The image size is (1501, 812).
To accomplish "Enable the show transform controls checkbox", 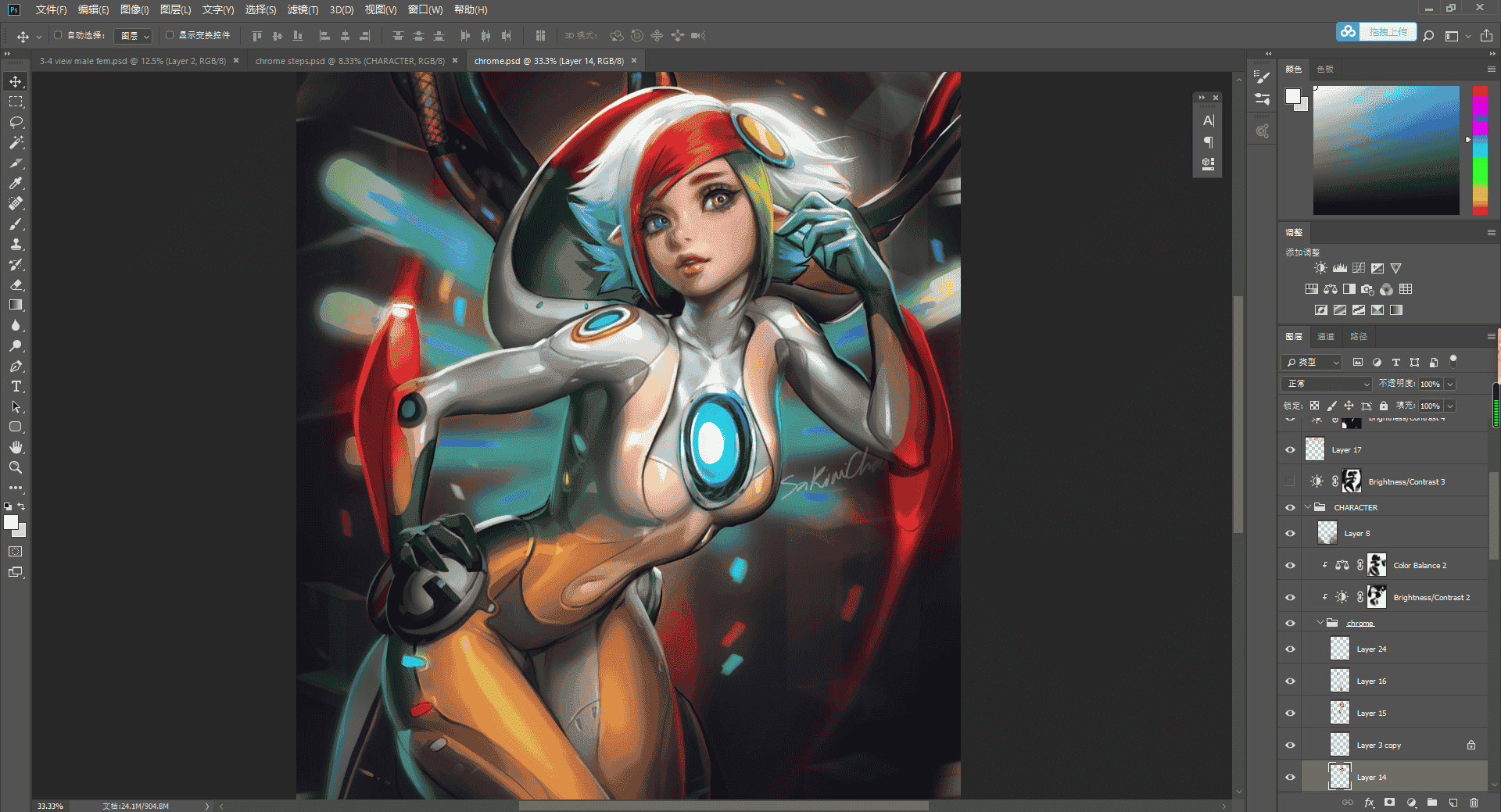I will point(170,35).
